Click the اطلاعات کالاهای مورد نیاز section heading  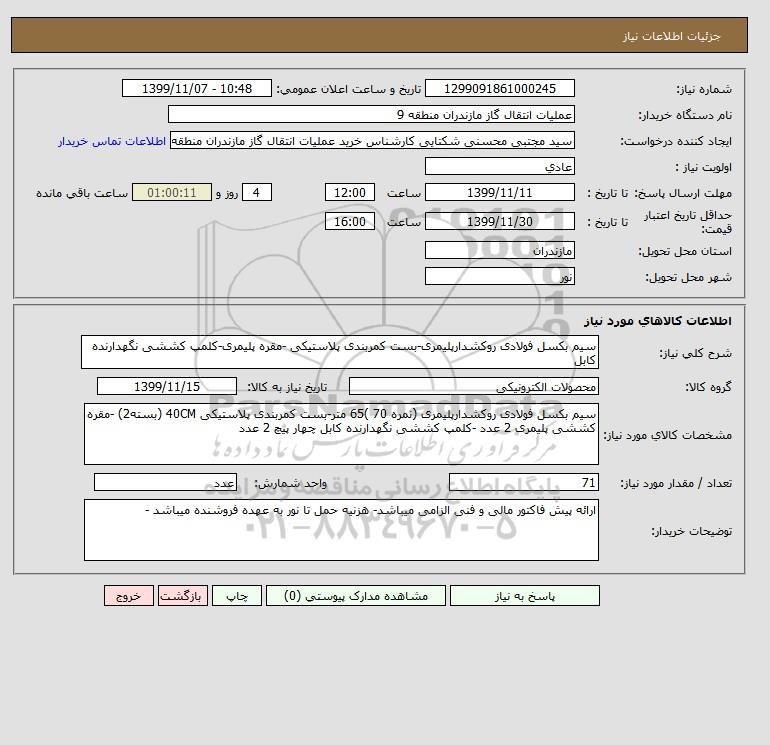point(658,321)
